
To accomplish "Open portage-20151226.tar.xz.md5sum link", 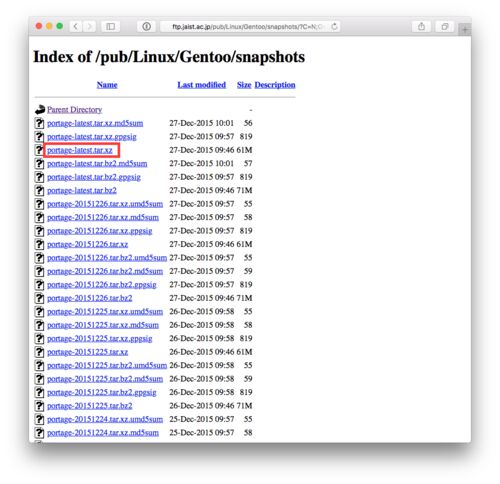I will (x=103, y=217).
